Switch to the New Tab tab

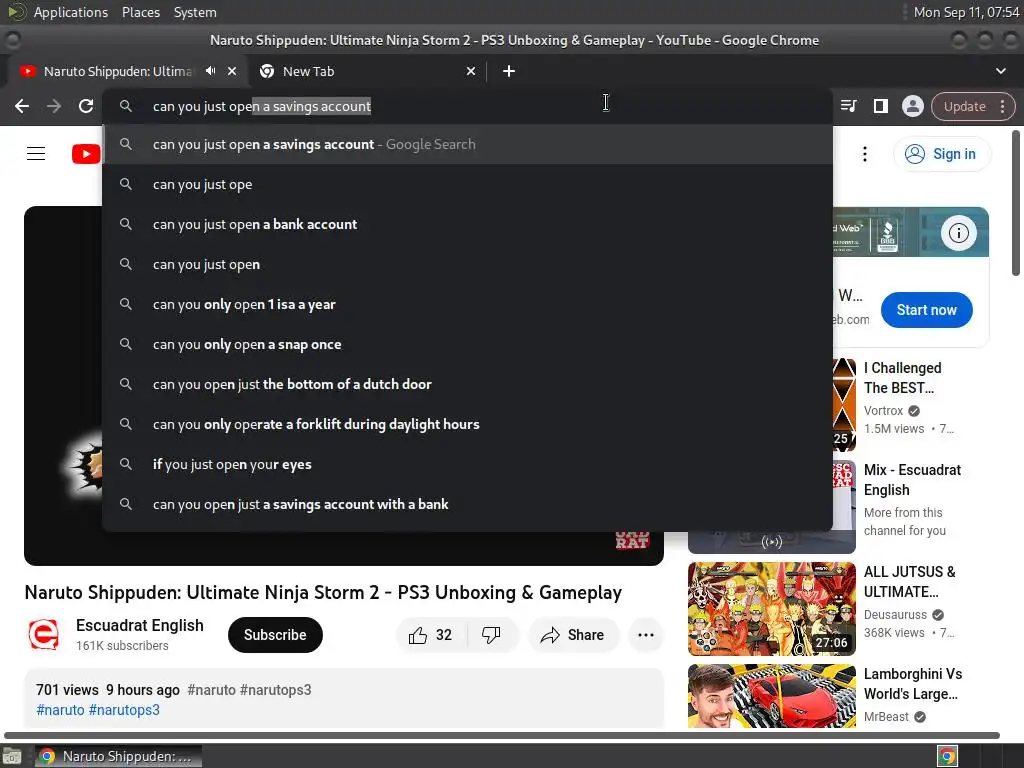[367, 71]
